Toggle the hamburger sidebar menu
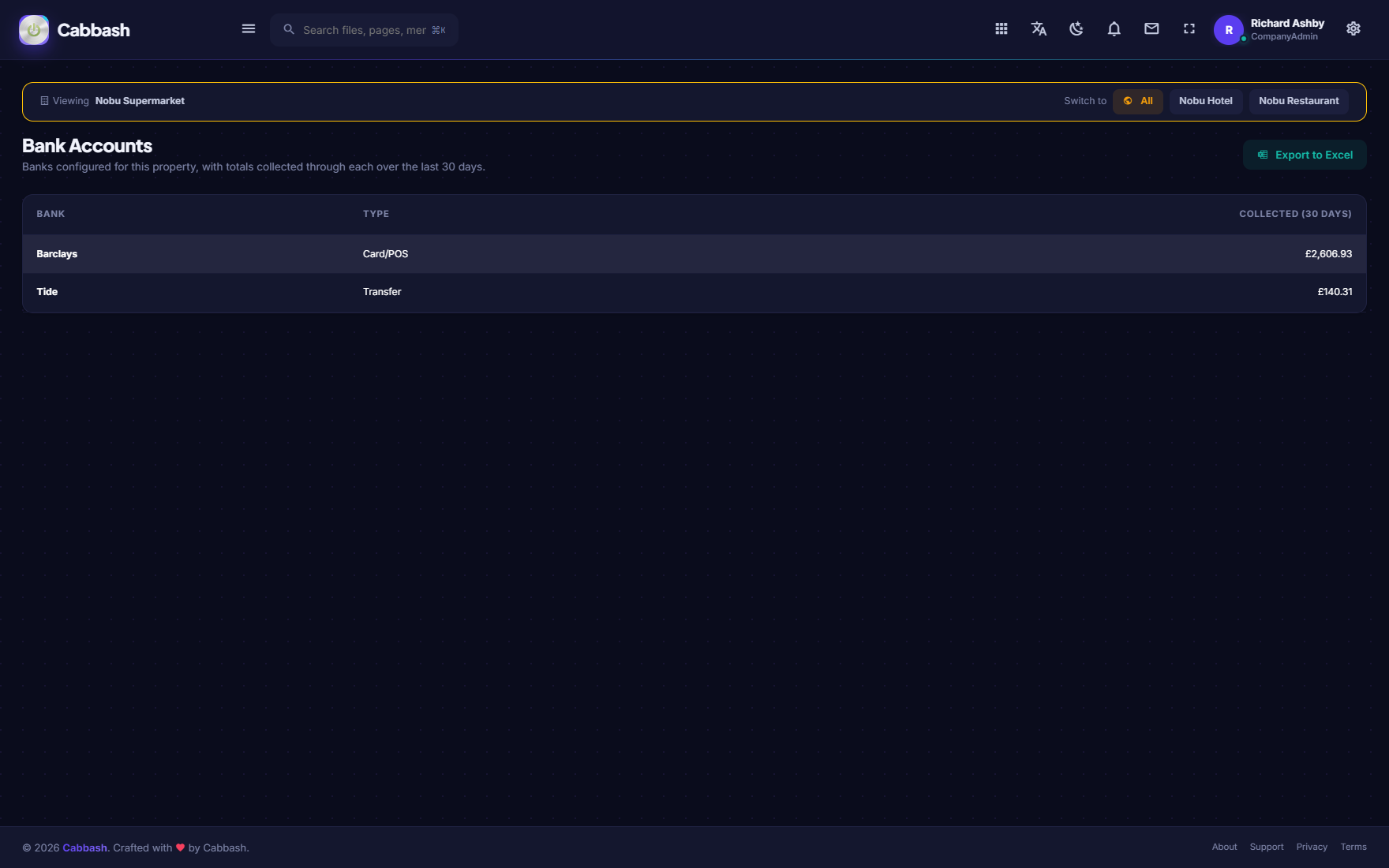 click(x=248, y=29)
